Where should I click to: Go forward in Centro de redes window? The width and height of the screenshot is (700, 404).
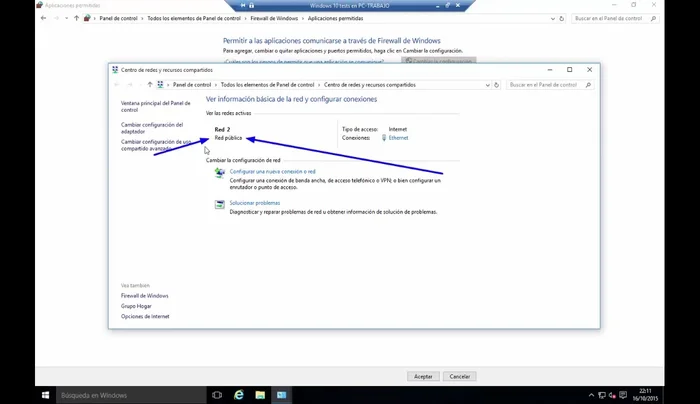130,85
